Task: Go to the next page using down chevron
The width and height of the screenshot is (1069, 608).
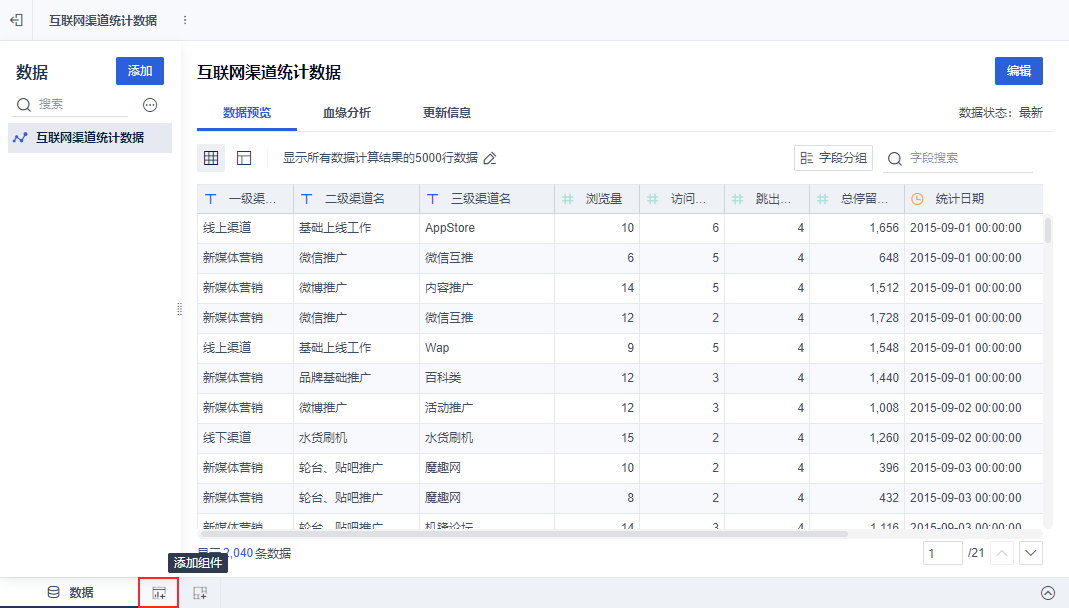Action: tap(1031, 553)
